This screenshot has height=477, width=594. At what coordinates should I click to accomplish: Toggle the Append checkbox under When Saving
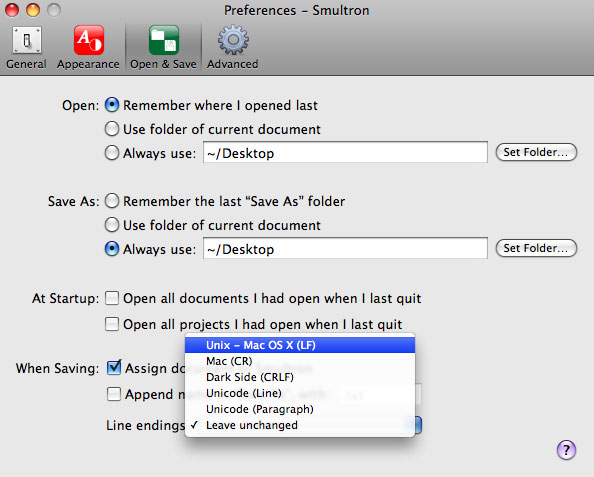[x=114, y=394]
